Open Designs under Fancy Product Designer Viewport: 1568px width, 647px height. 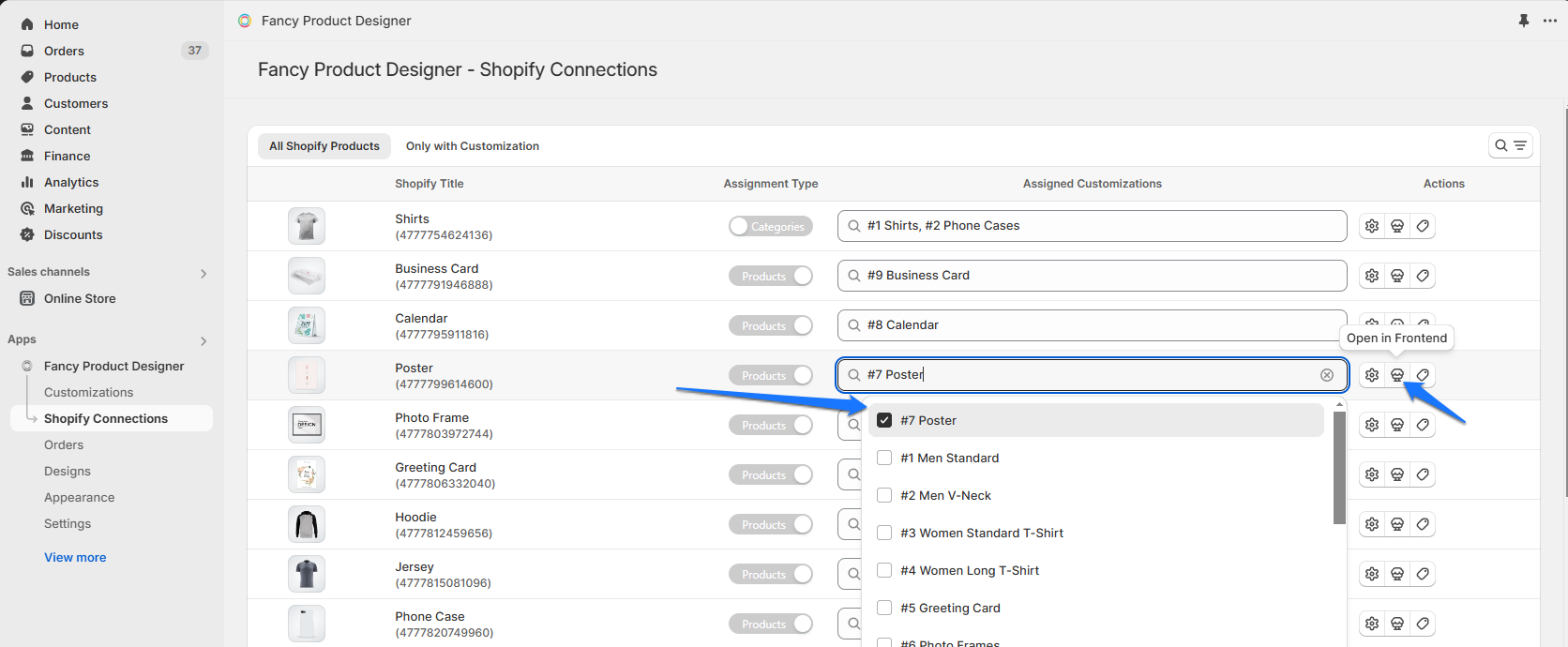(x=68, y=471)
